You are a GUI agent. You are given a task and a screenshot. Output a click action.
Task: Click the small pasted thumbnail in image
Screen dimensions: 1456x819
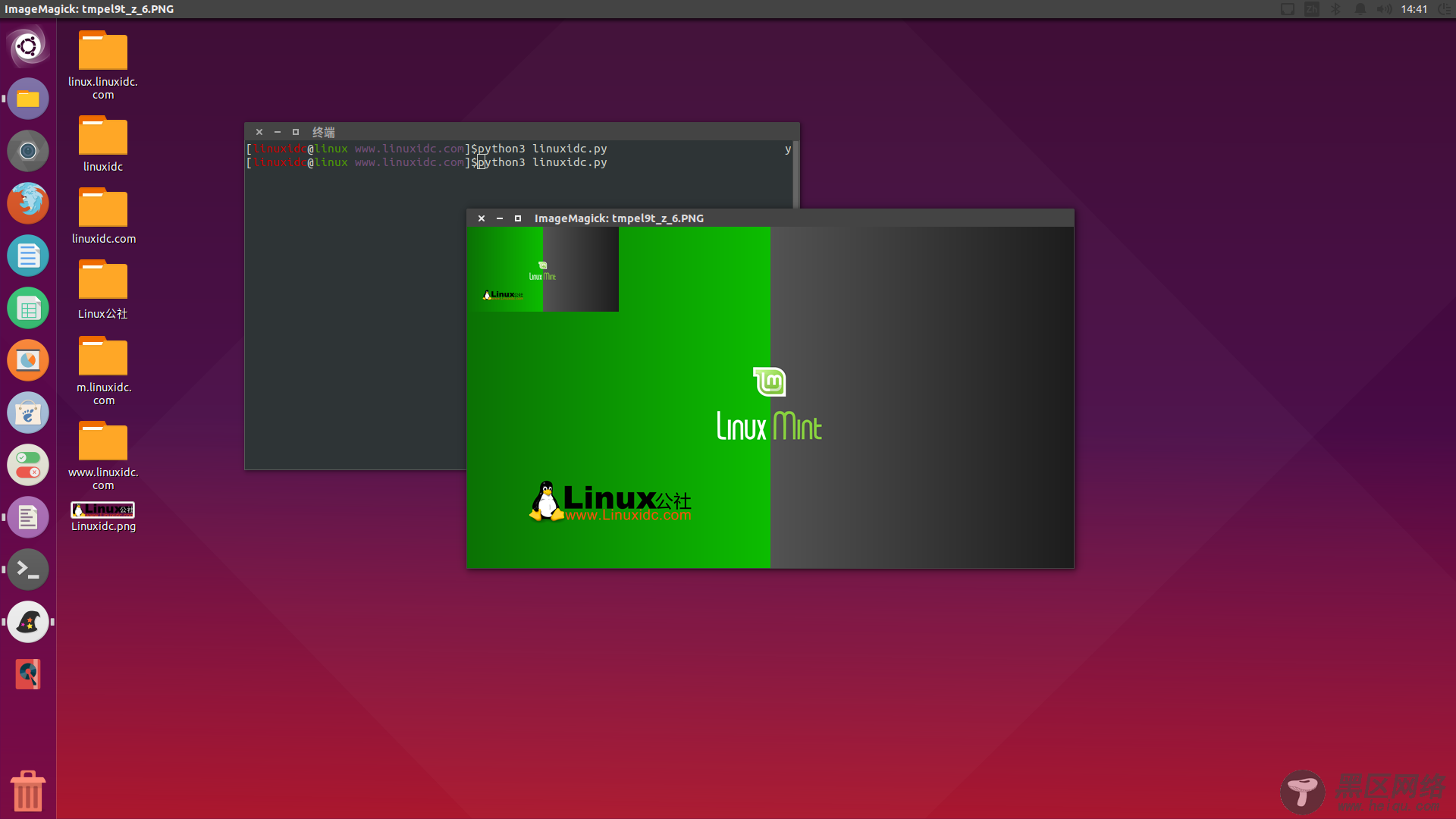(543, 269)
